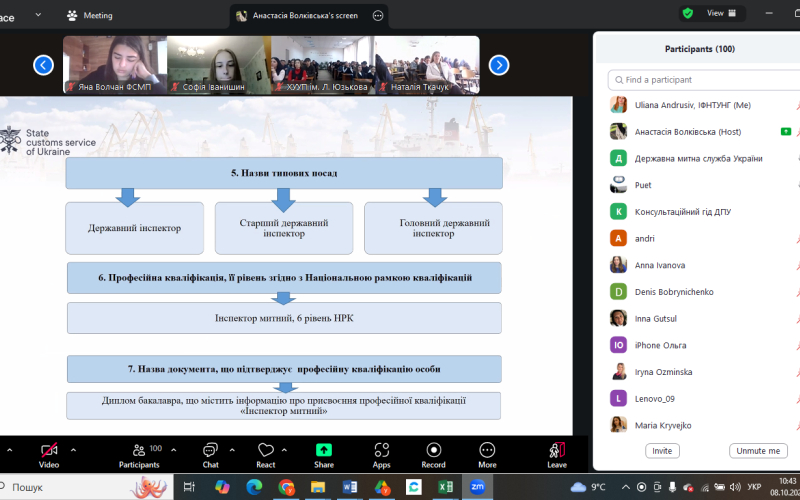
Task: Click the Leave meeting icon
Action: tap(557, 450)
